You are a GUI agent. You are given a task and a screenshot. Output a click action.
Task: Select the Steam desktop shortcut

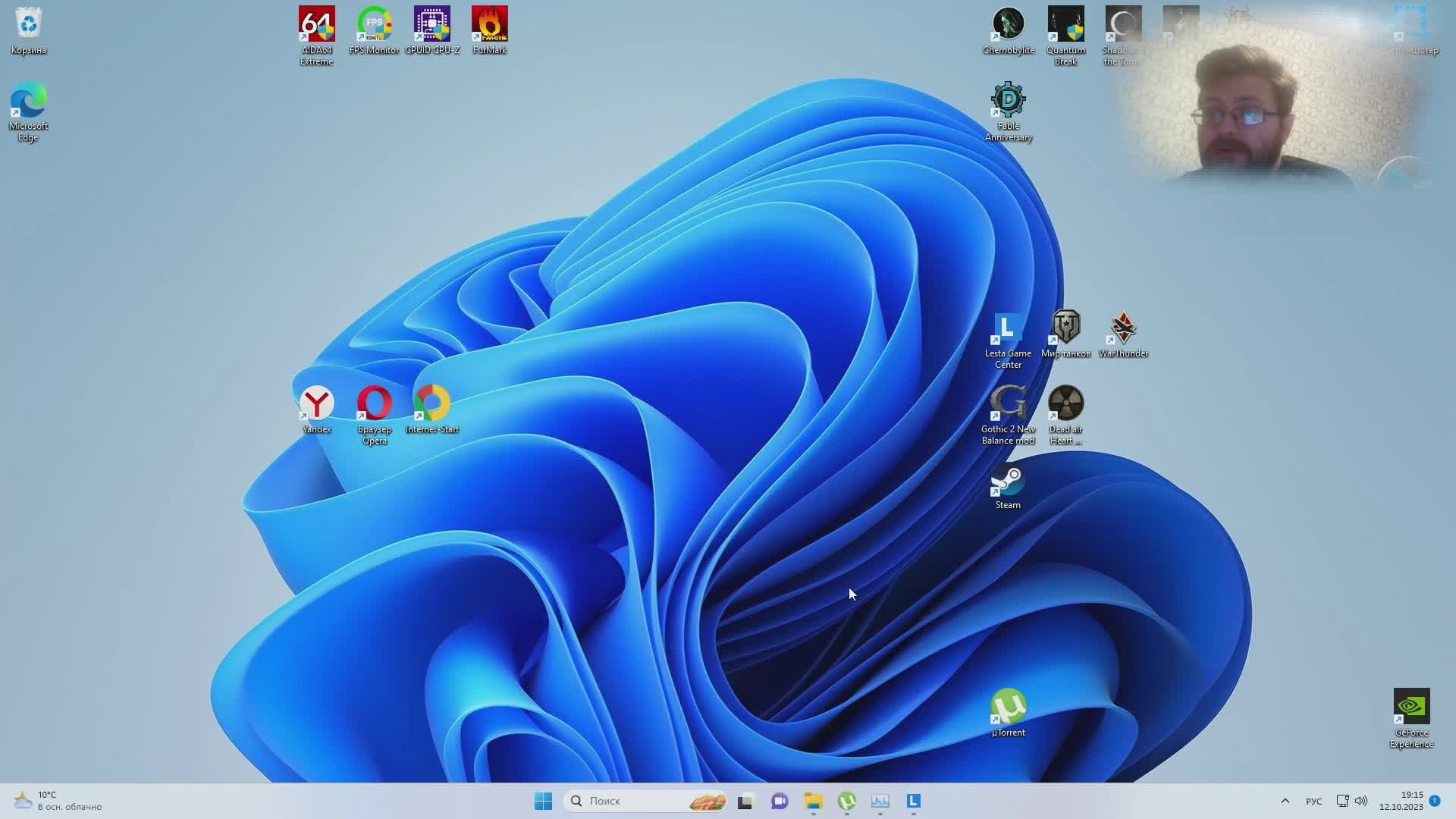click(x=1008, y=481)
